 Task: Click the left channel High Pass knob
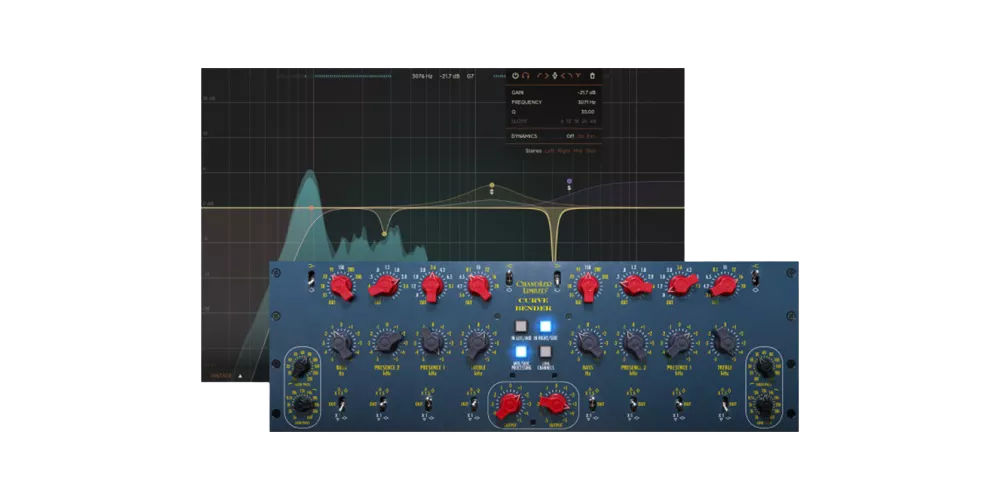(x=301, y=368)
